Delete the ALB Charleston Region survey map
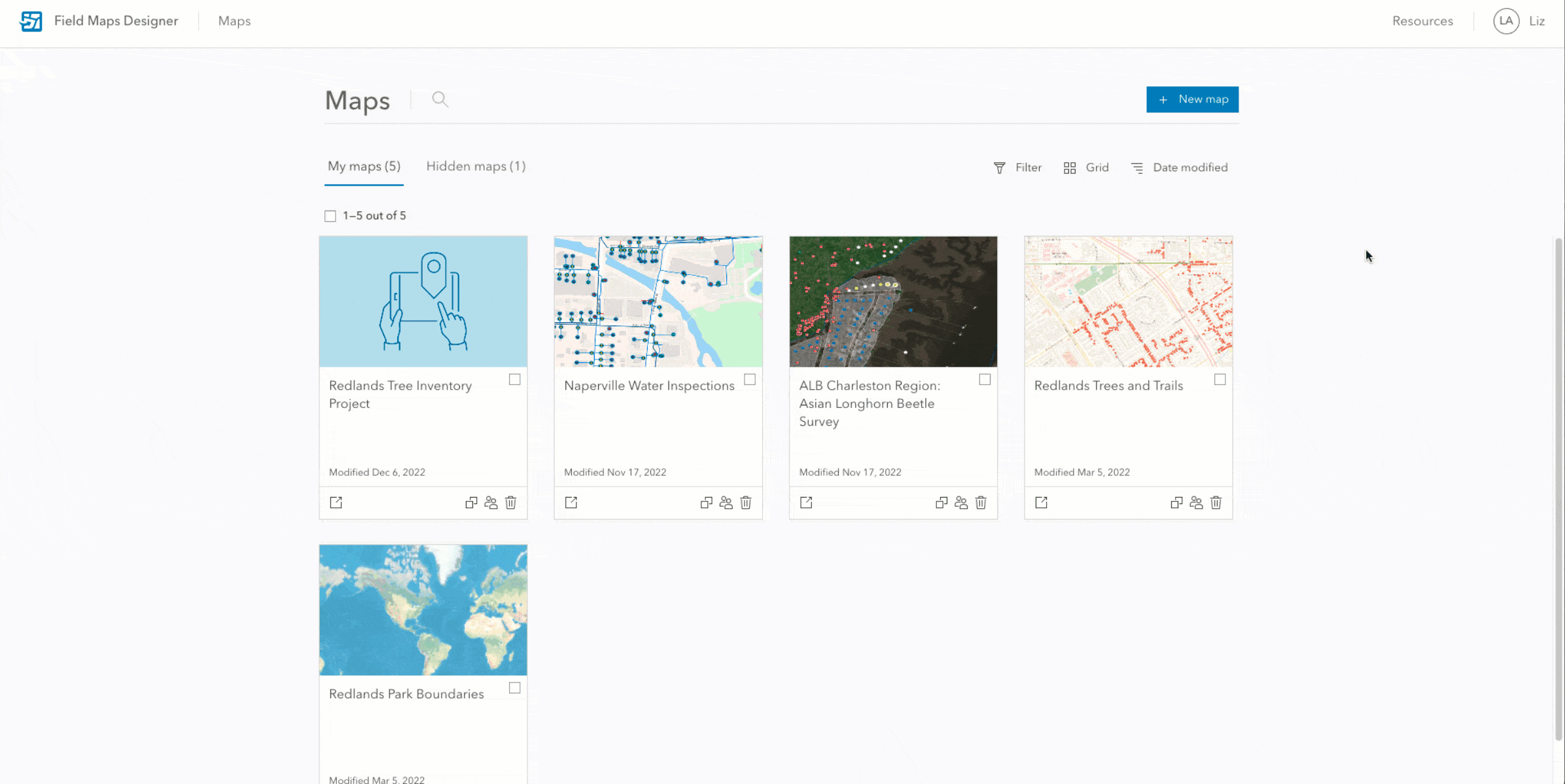Screen dimensions: 1565x784 [x=981, y=502]
